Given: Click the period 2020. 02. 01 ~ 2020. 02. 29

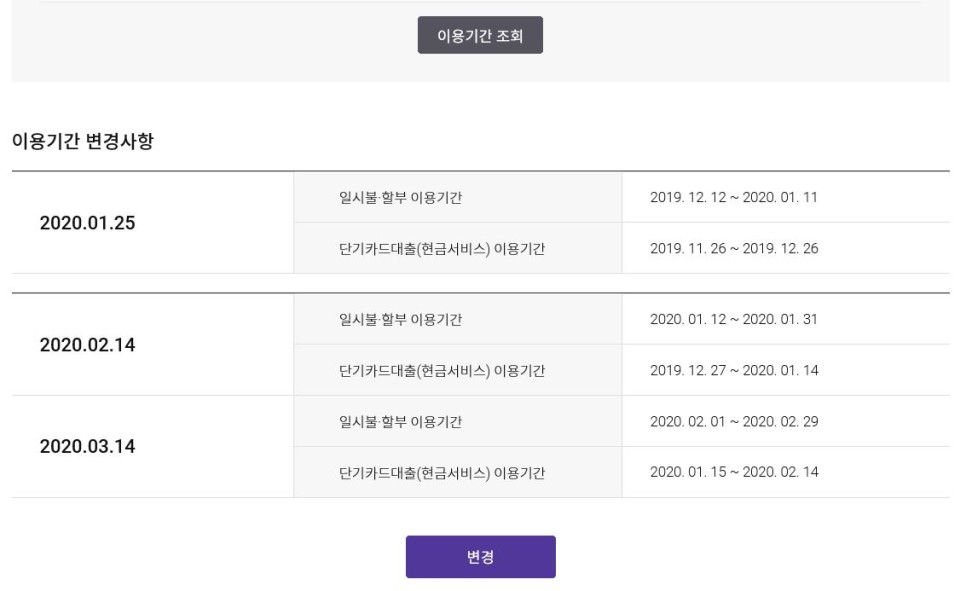Looking at the screenshot, I should point(734,422).
